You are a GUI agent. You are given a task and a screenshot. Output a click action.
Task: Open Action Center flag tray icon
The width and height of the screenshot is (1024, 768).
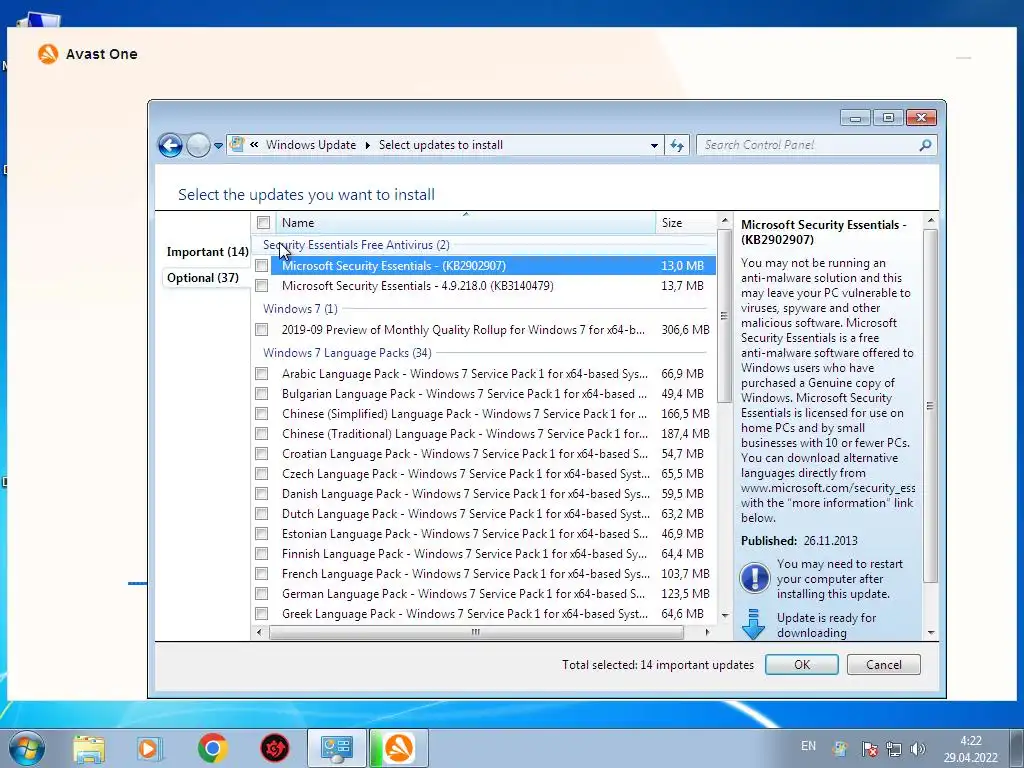(869, 749)
